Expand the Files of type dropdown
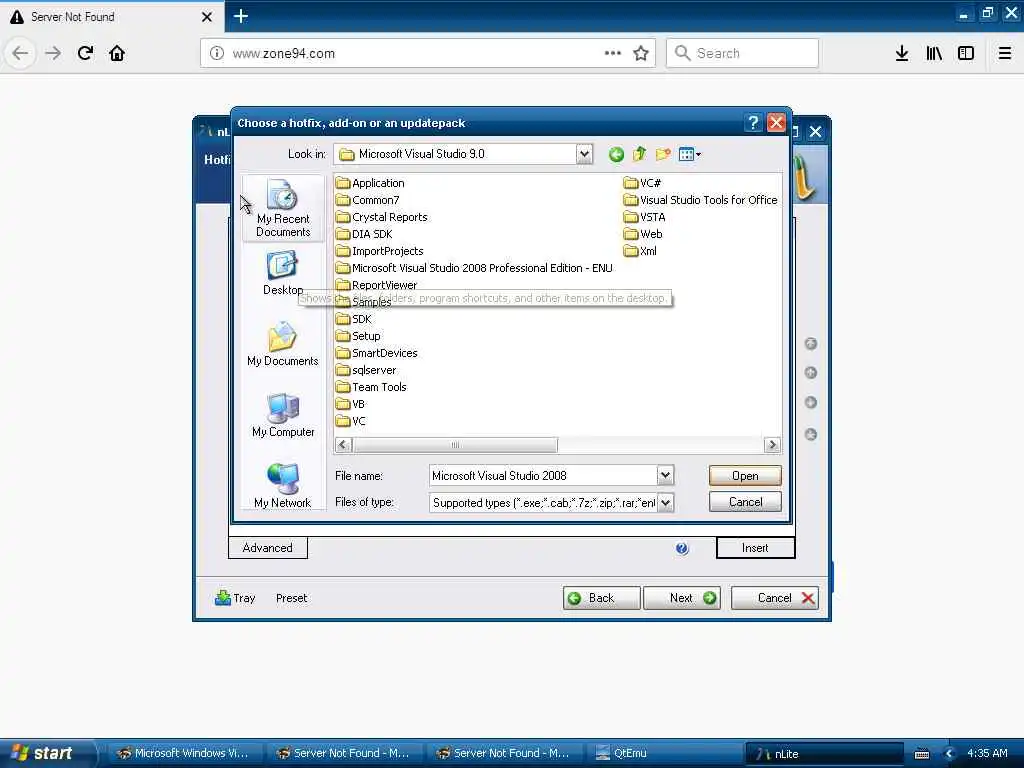Image resolution: width=1024 pixels, height=768 pixels. coord(665,503)
